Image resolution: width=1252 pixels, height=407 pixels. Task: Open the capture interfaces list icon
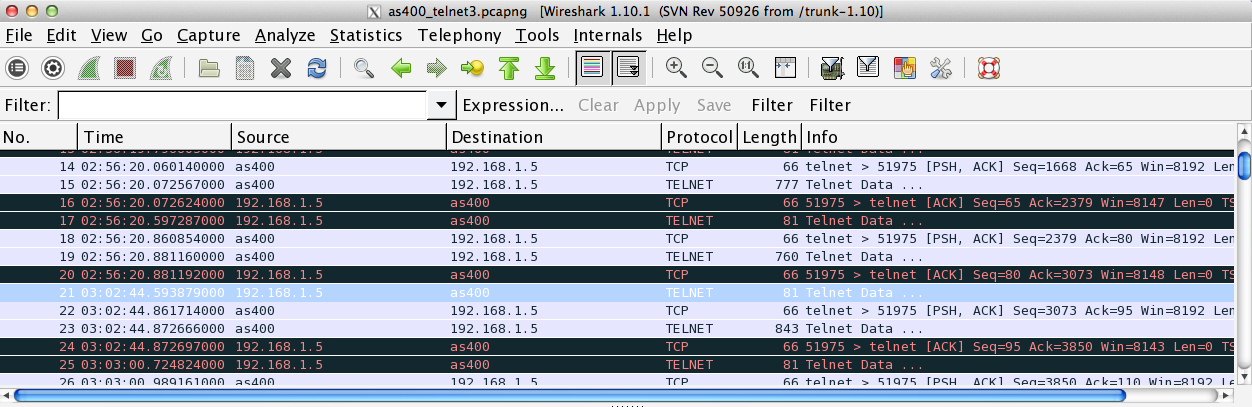(17, 68)
